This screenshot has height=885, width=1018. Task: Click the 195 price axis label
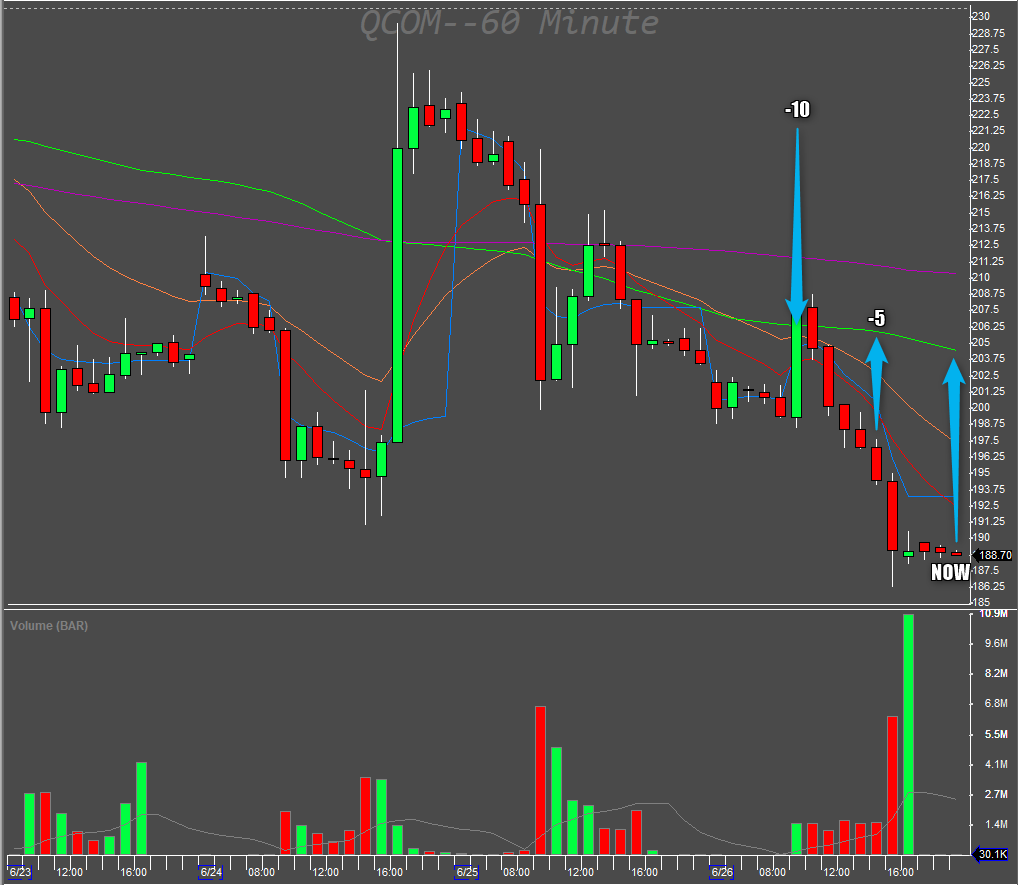[x=982, y=472]
